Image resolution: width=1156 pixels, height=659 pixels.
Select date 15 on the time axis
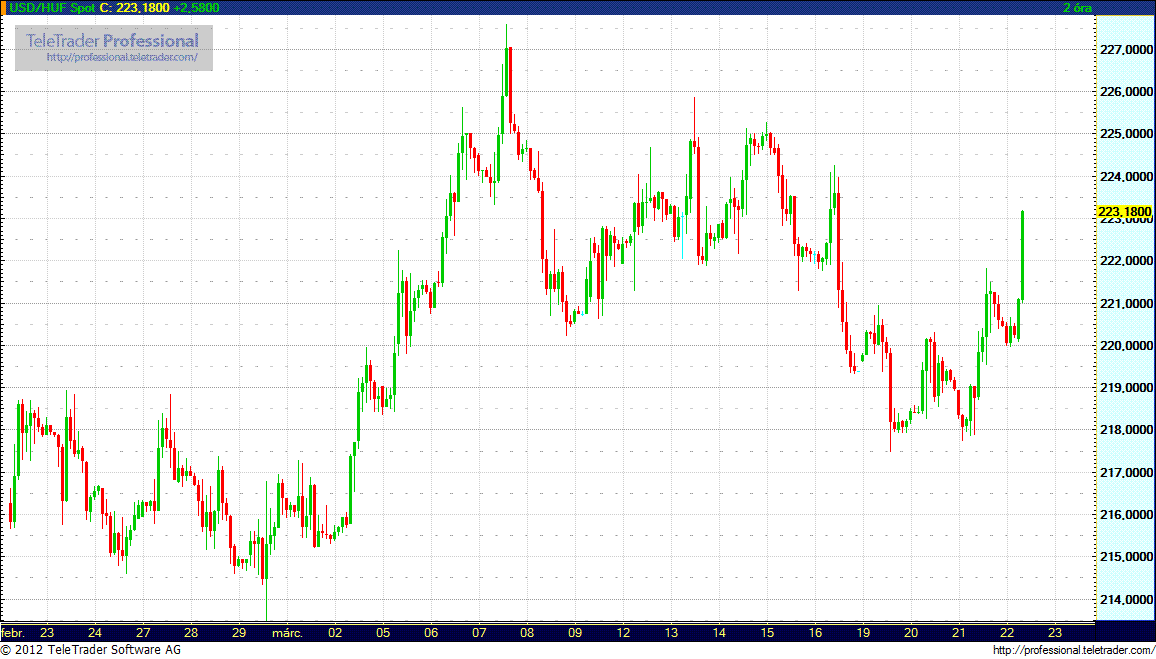pos(766,632)
